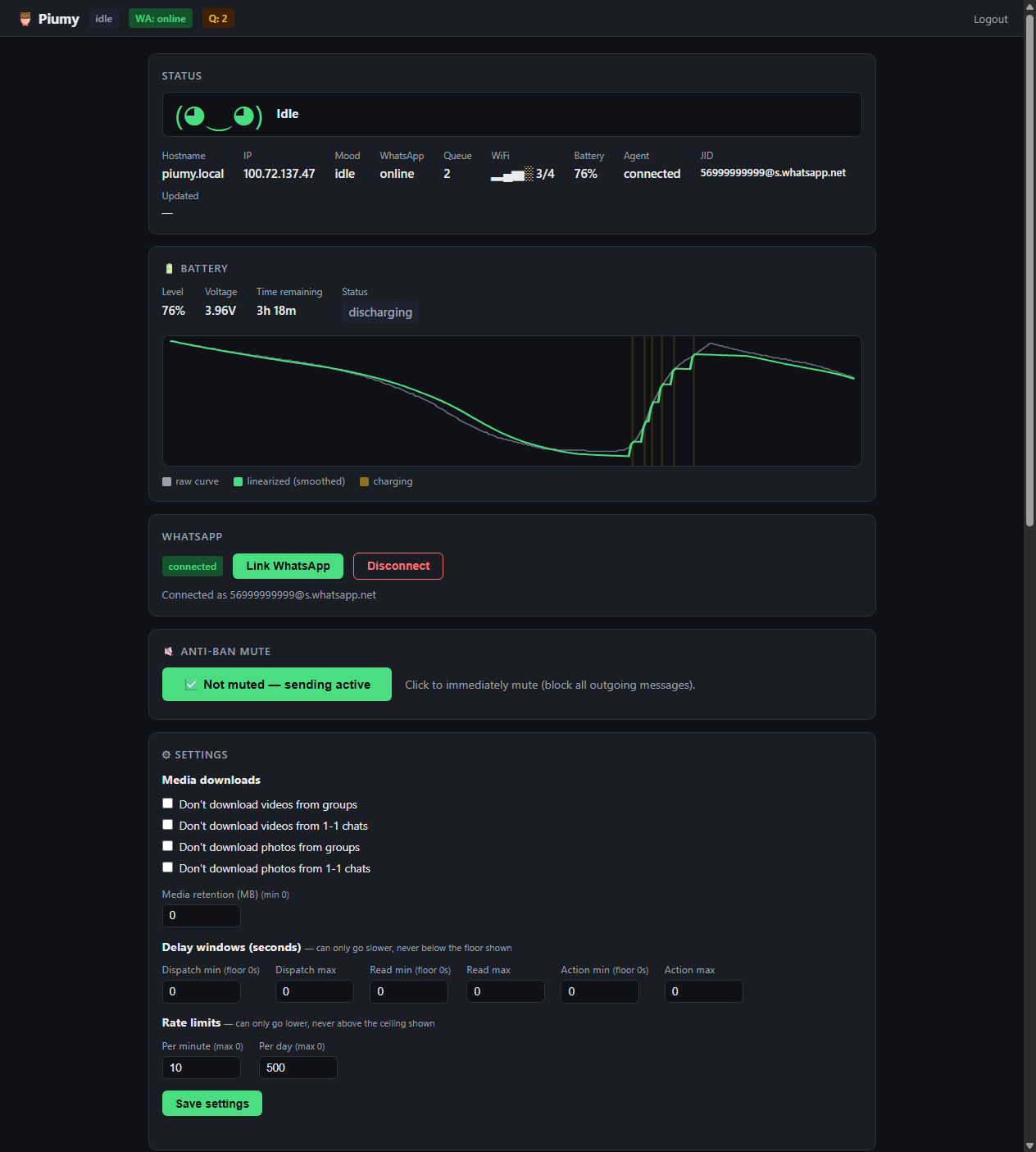Click the Q: 2 queue badge
This screenshot has height=1152, width=1036.
pyautogui.click(x=218, y=19)
